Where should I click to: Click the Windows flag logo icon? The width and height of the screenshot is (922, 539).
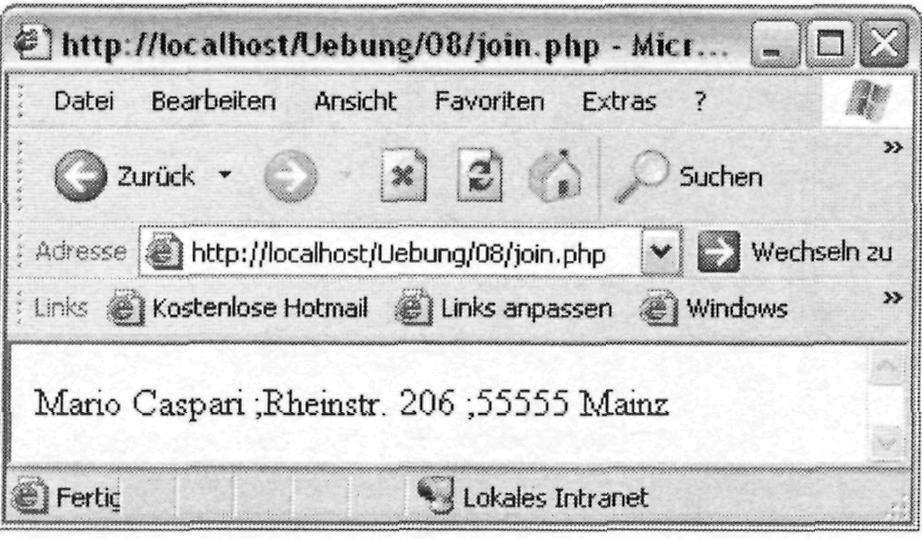pyautogui.click(x=868, y=99)
